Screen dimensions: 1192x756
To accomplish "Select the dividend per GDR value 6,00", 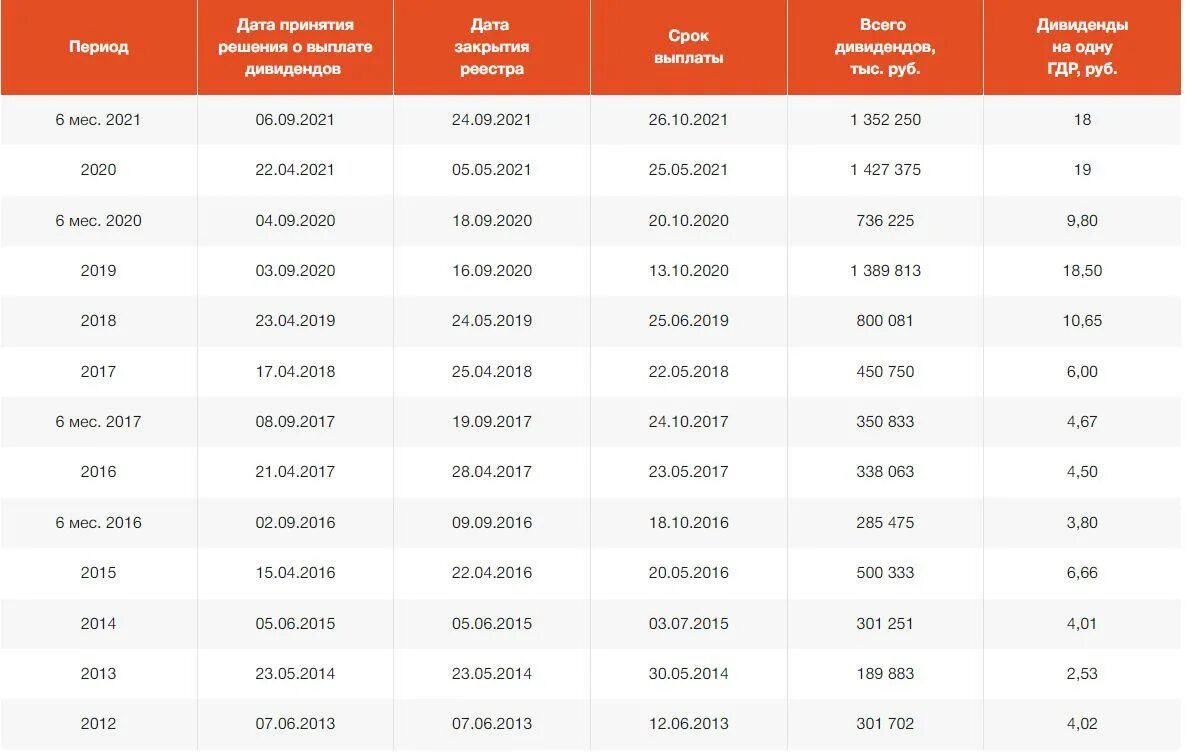I will (1082, 373).
